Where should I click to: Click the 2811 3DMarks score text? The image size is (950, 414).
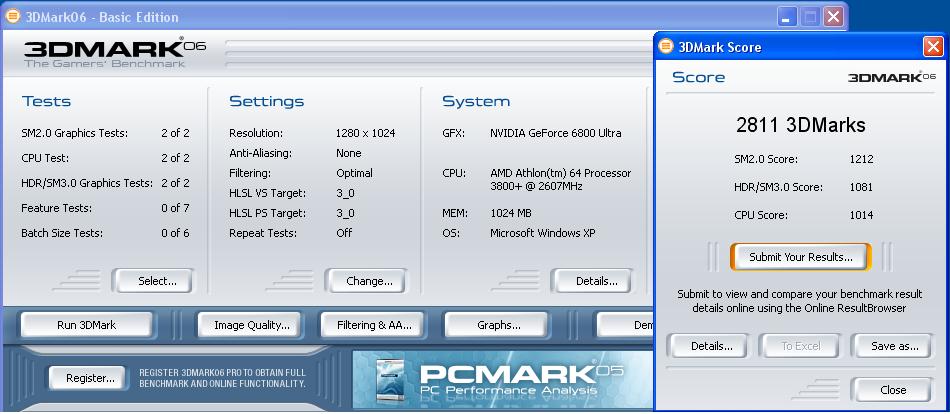click(800, 125)
